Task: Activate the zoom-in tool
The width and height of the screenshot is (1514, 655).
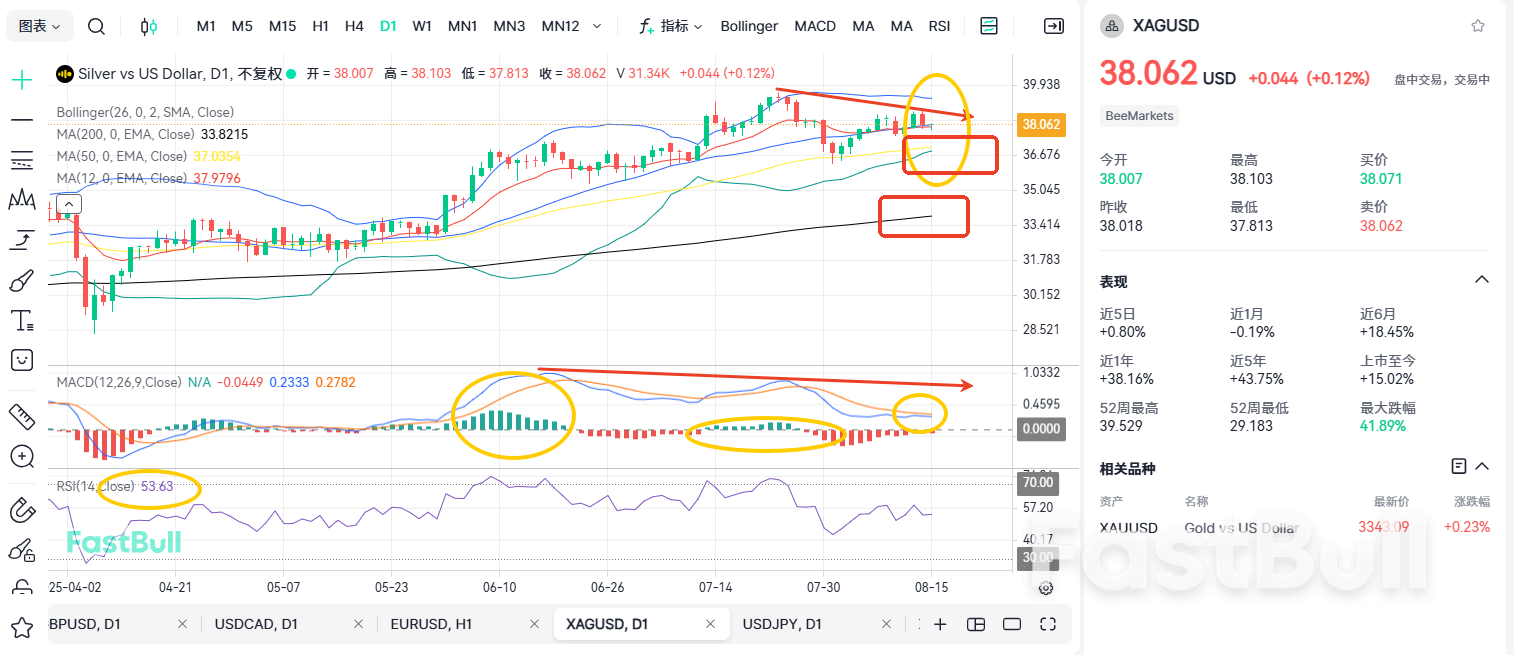Action: (x=21, y=457)
